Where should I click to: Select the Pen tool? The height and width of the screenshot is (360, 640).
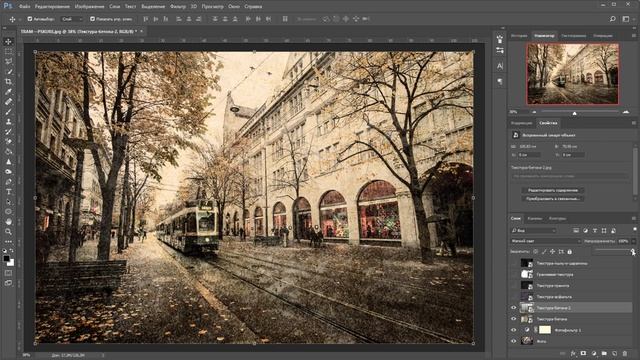[8, 182]
